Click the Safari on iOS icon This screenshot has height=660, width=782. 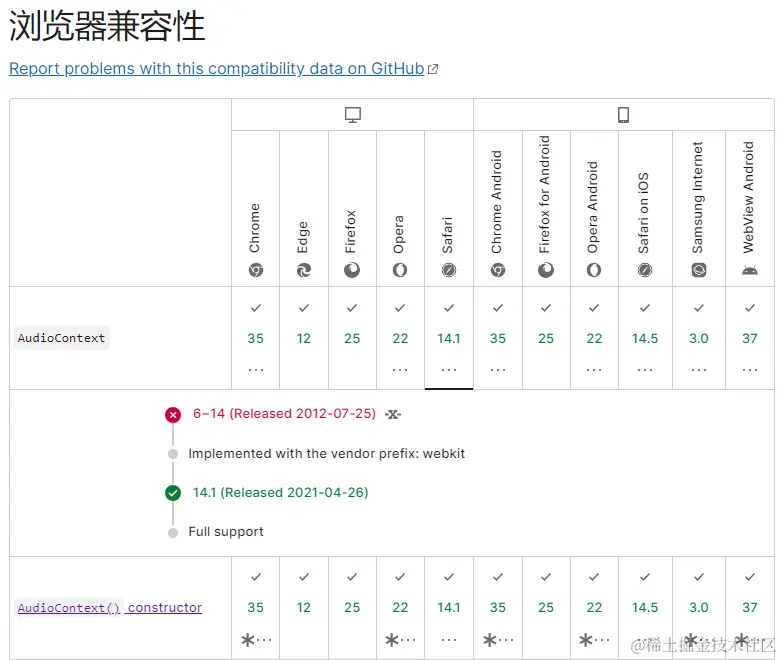coord(645,270)
